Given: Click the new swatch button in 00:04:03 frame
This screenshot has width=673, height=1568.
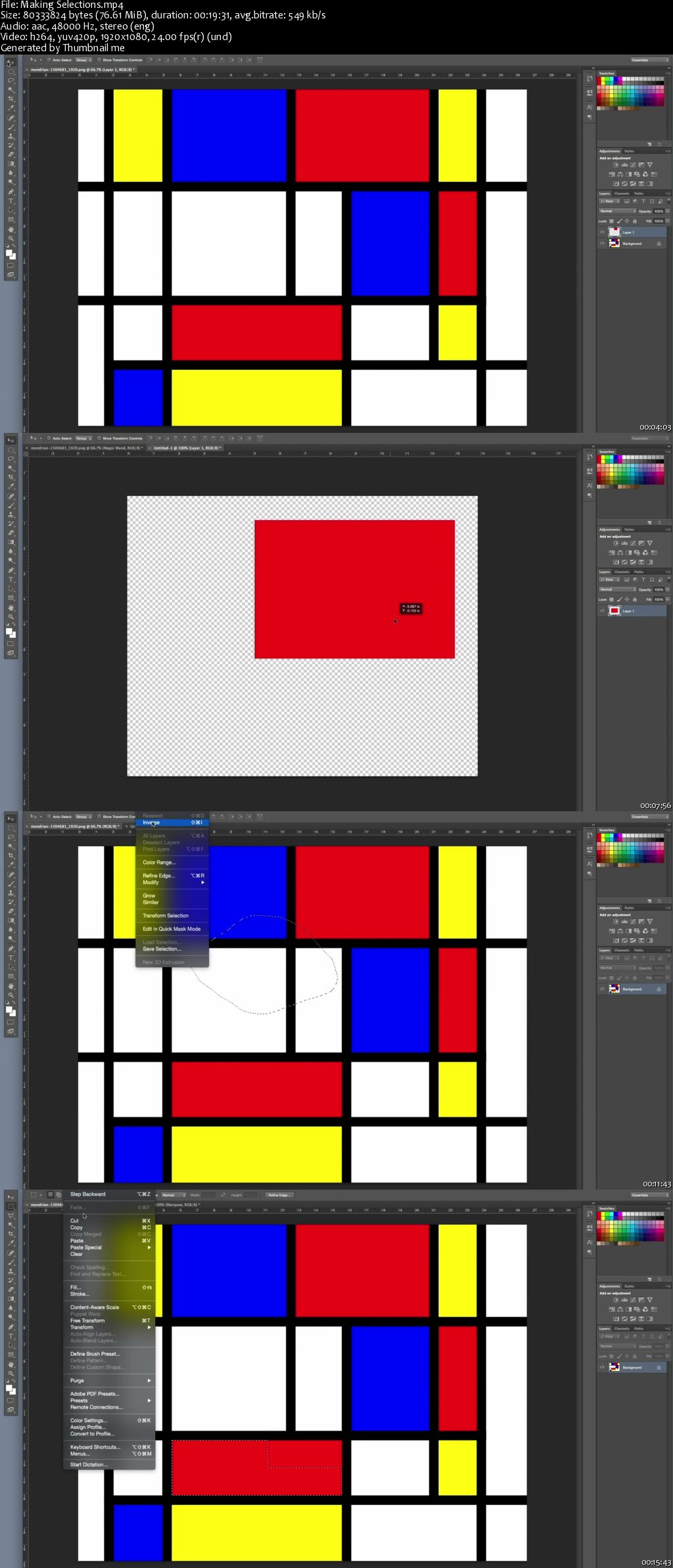Looking at the screenshot, I should tap(649, 145).
